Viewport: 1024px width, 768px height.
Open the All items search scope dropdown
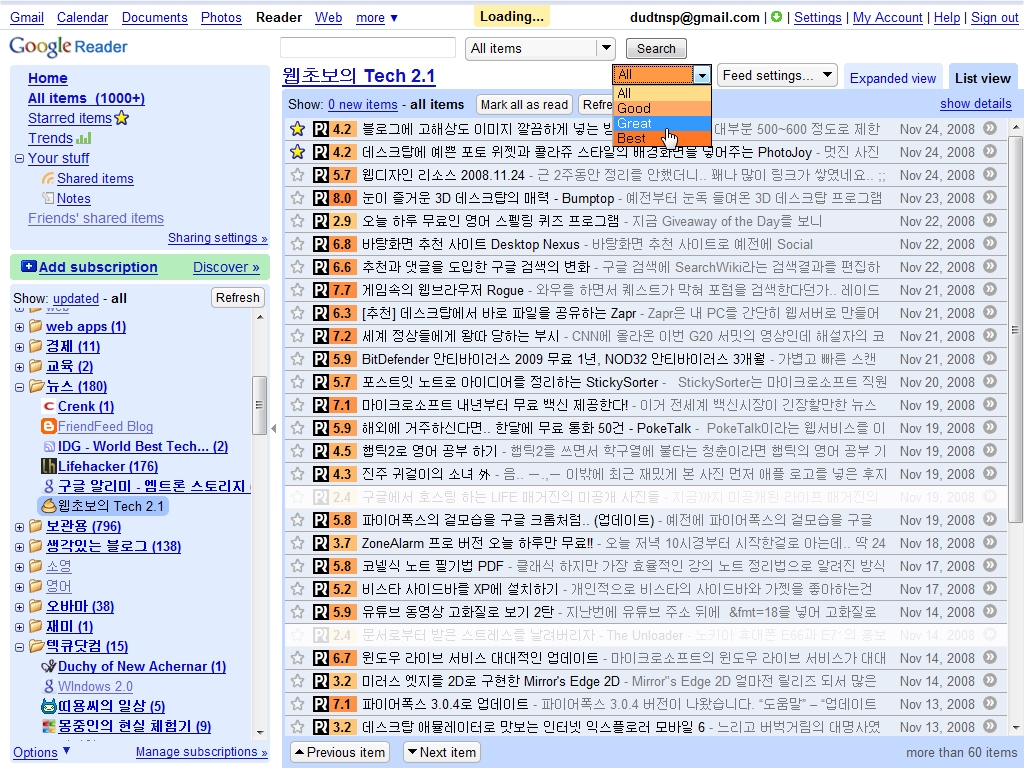click(x=540, y=48)
